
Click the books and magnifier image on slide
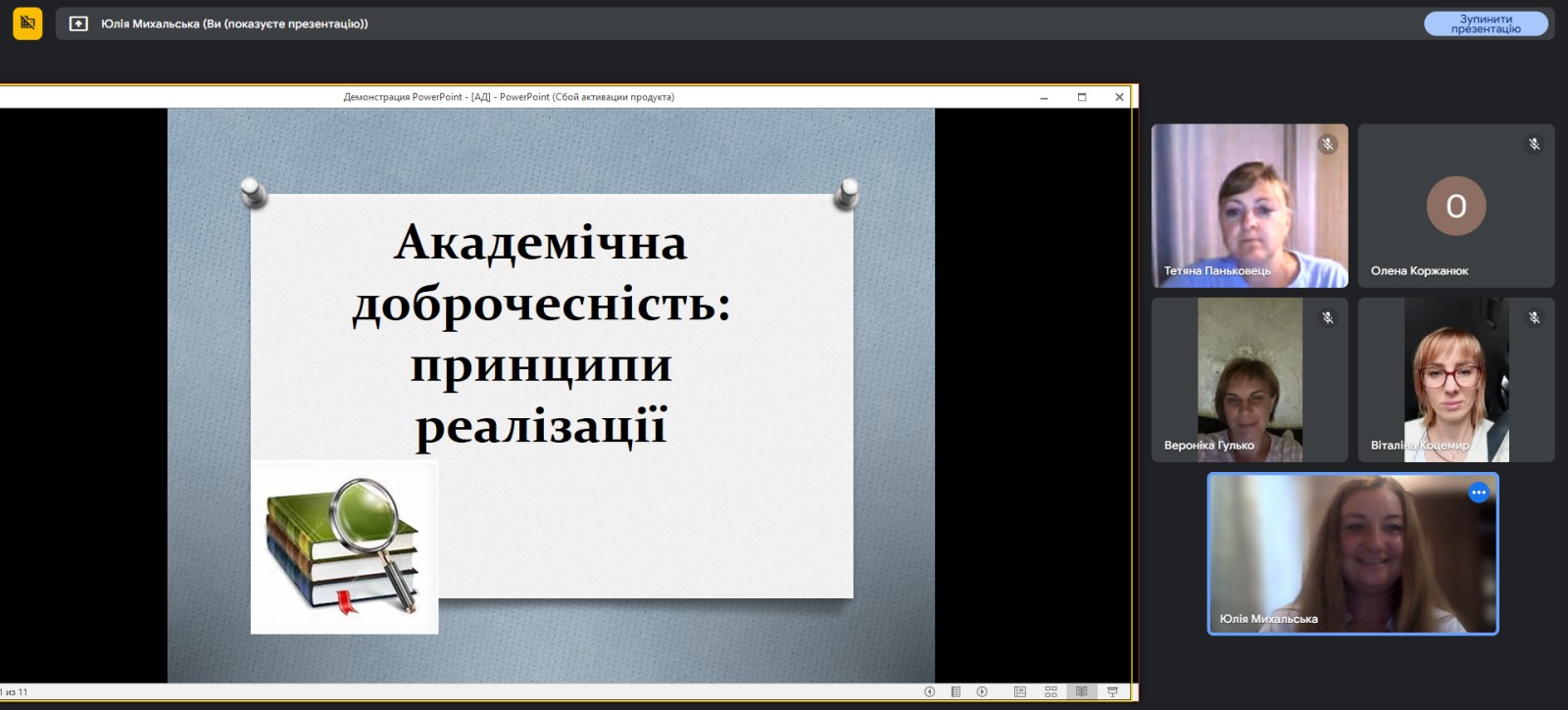(344, 546)
